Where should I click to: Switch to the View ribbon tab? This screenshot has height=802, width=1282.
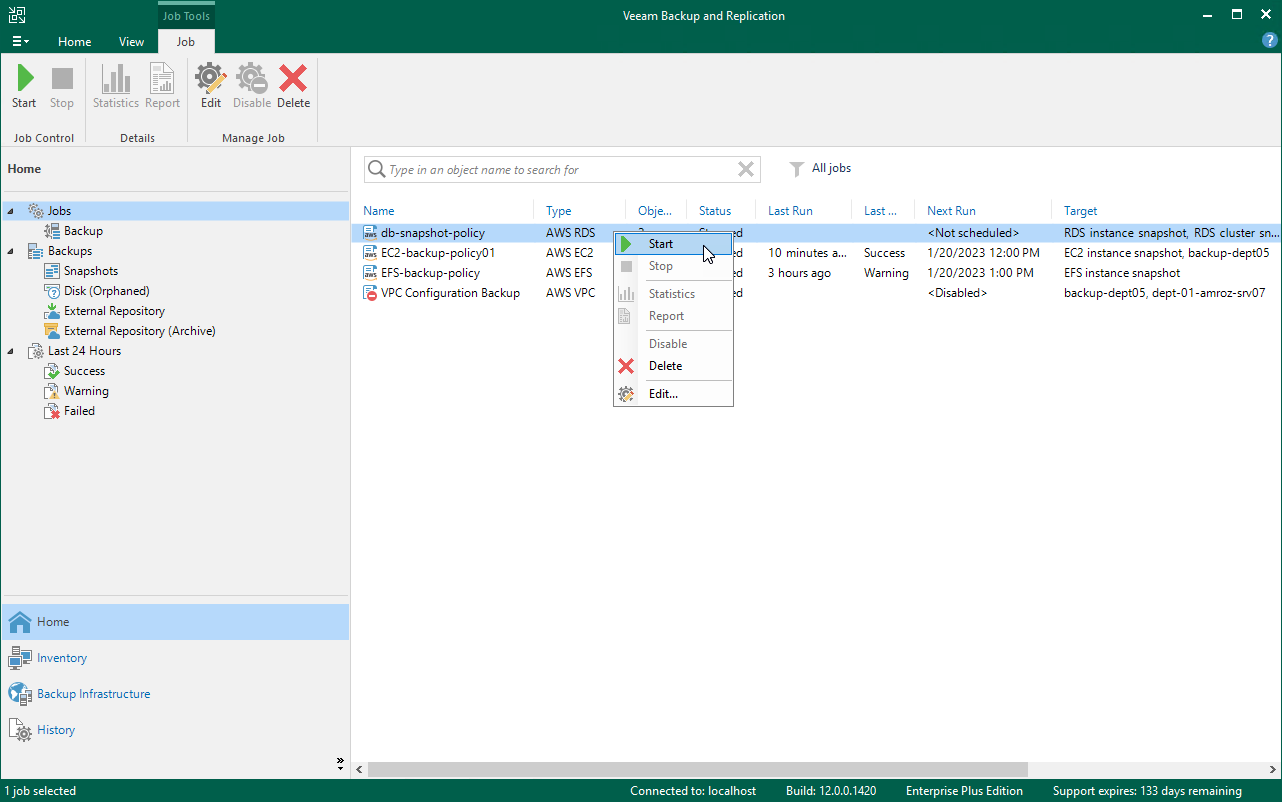(131, 41)
